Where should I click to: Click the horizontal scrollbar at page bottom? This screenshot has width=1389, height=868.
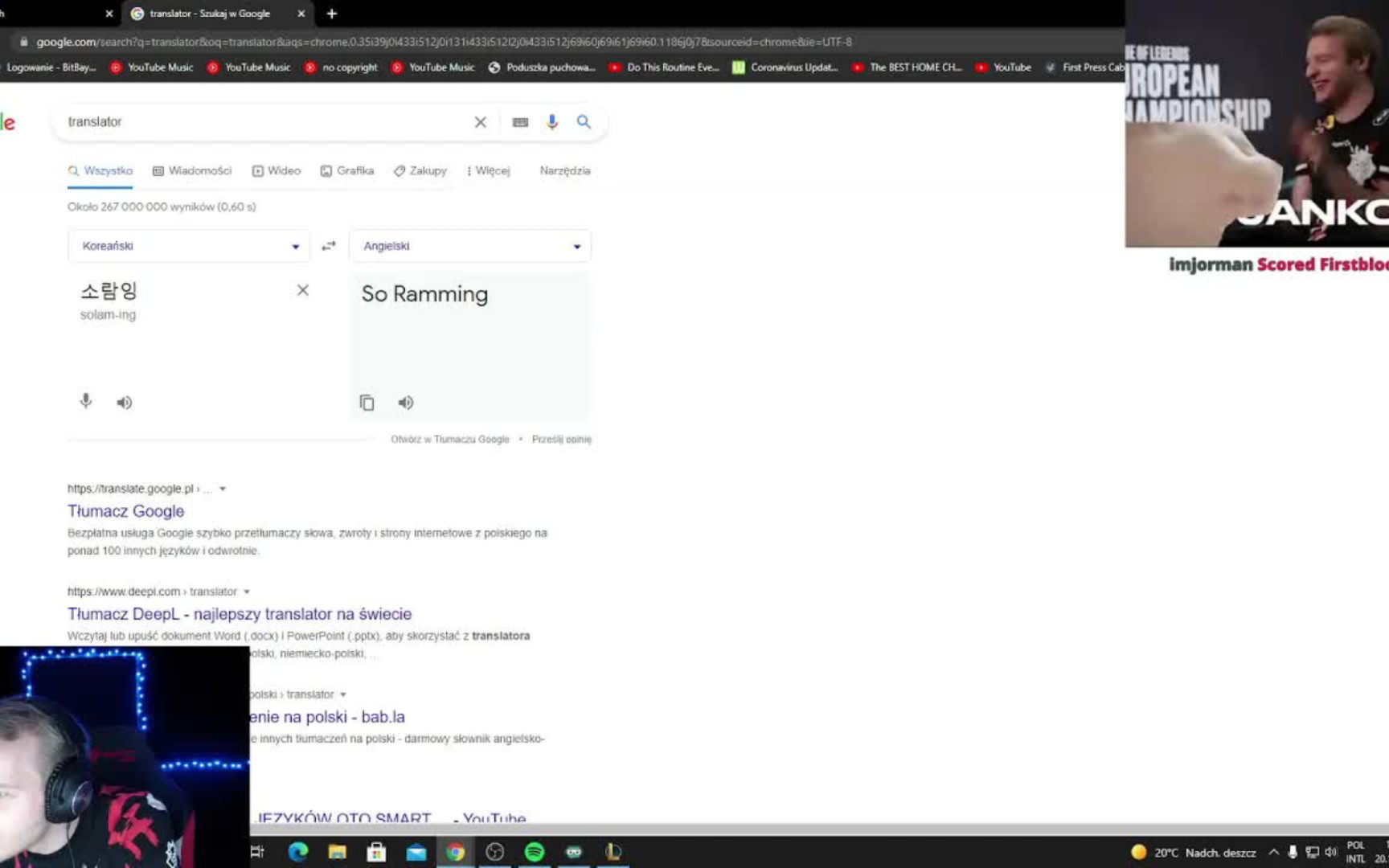coord(694,829)
